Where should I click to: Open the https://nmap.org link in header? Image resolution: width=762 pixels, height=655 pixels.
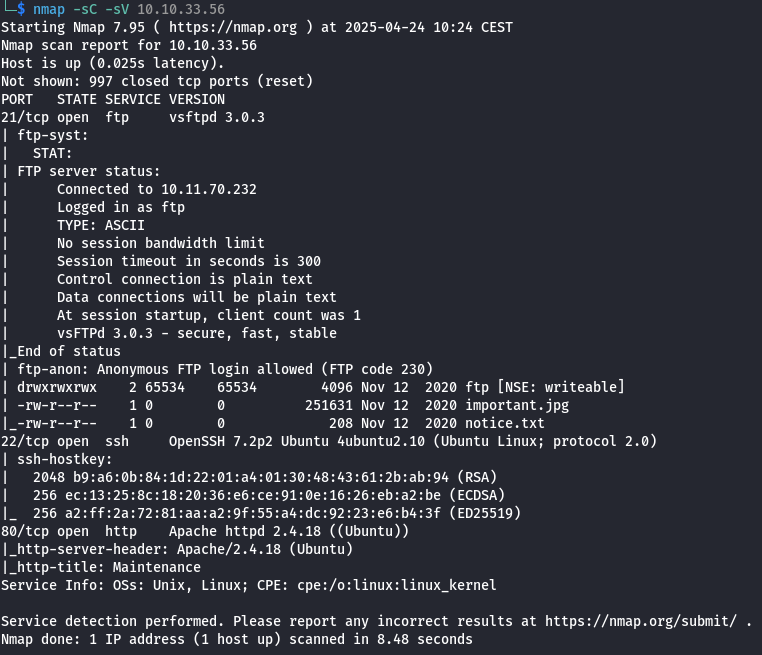click(x=233, y=27)
